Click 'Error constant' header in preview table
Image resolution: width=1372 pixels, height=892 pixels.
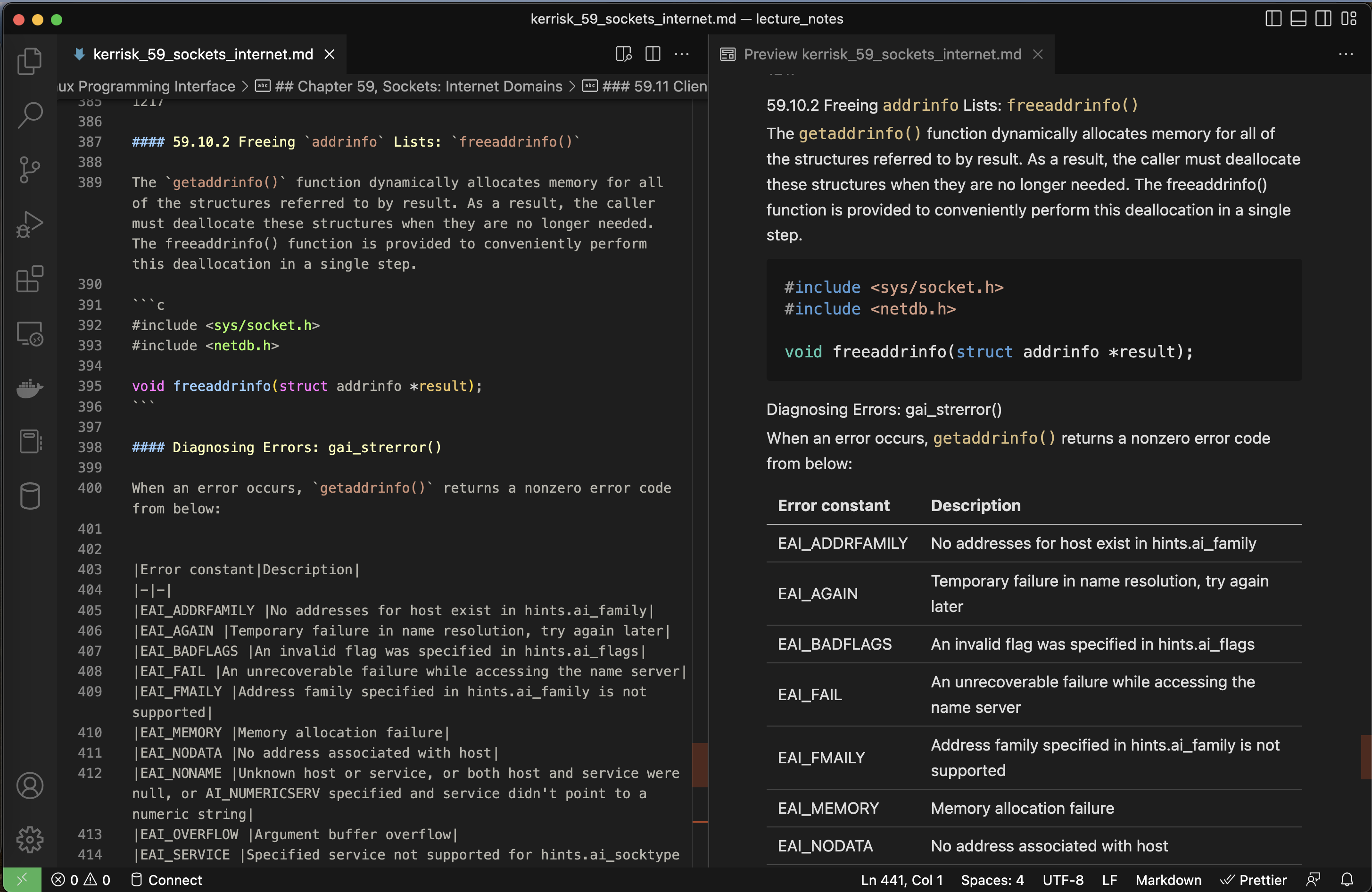833,506
